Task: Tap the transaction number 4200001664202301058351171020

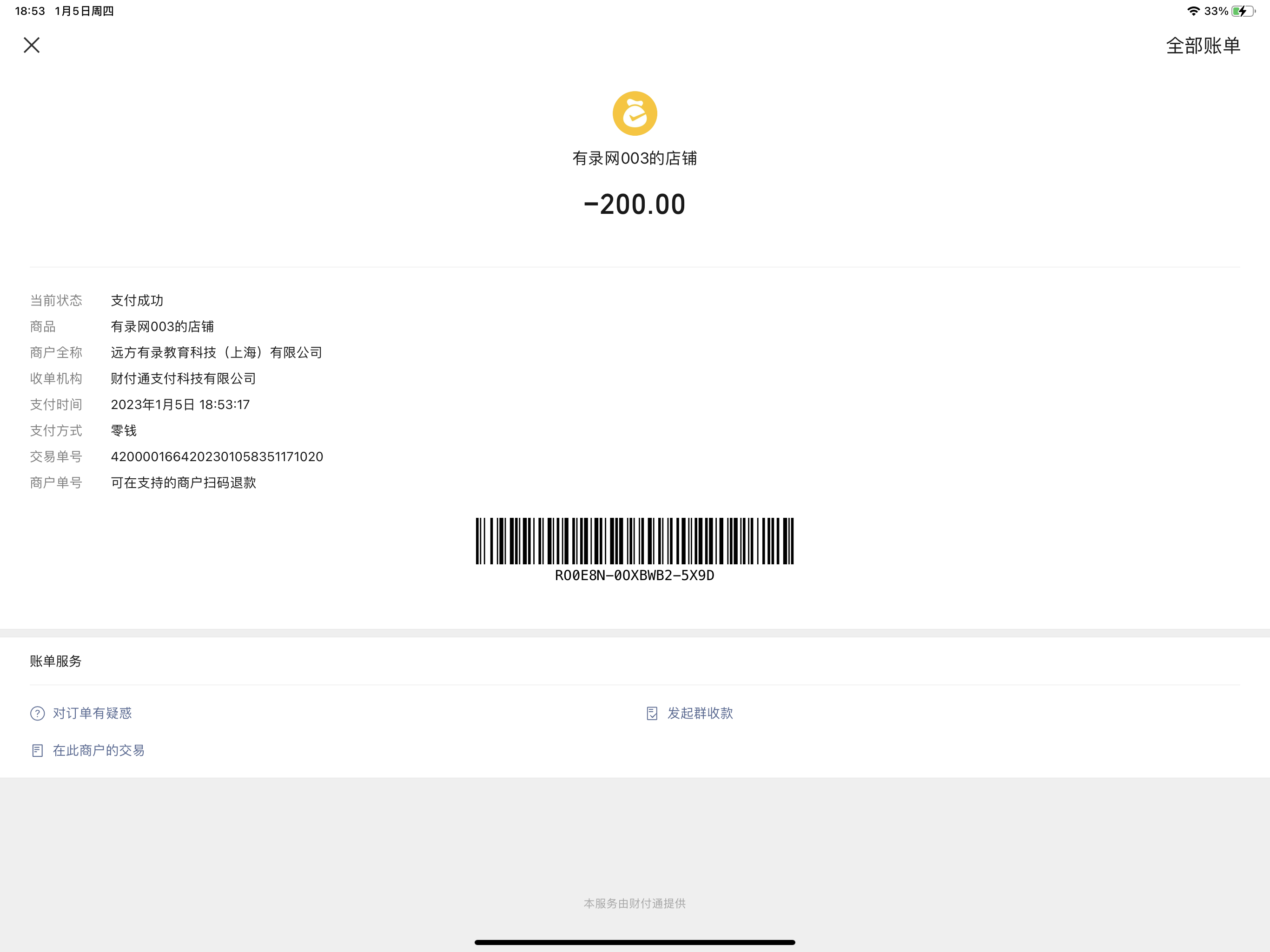Action: point(217,457)
